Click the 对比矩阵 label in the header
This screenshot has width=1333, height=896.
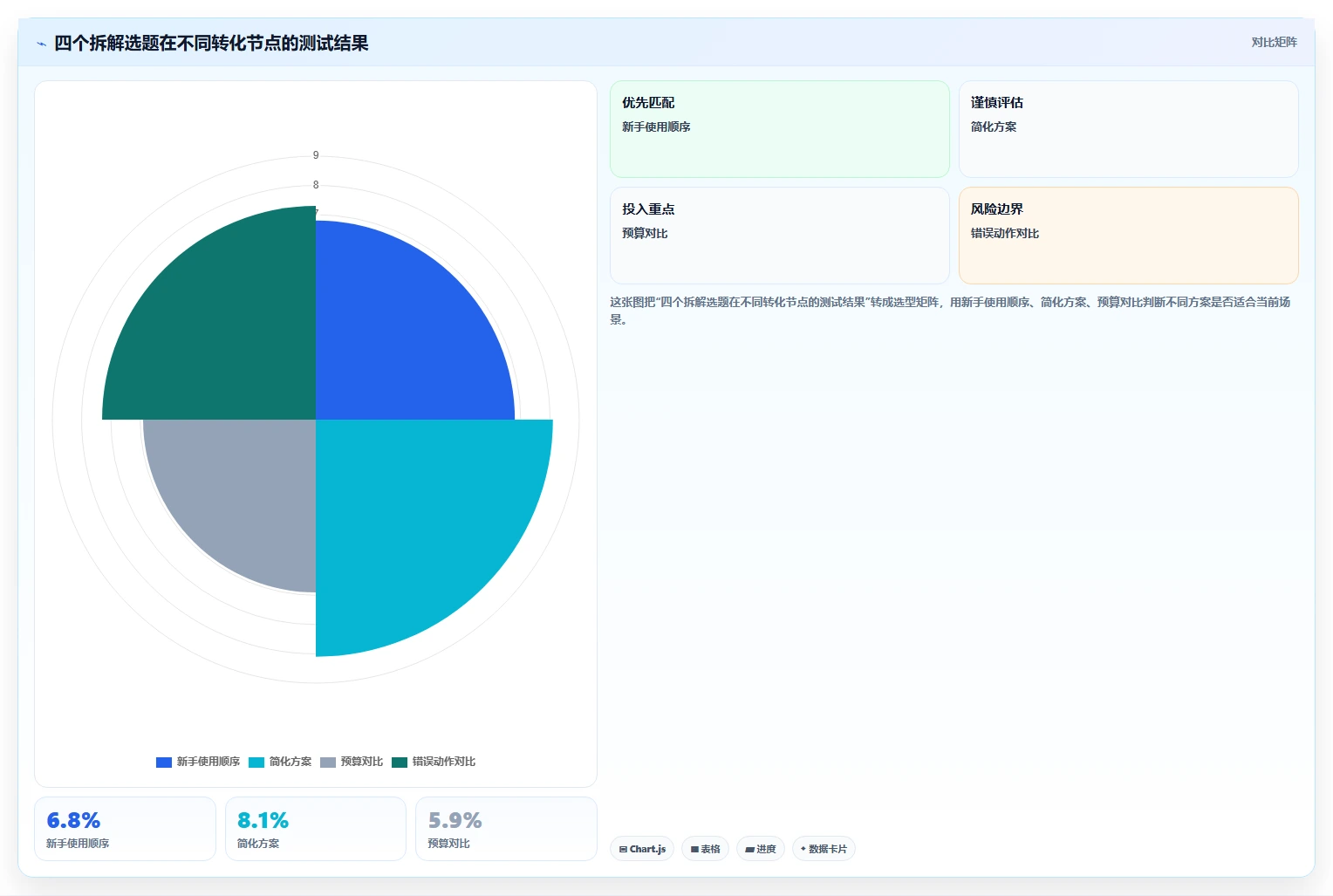(x=1274, y=42)
